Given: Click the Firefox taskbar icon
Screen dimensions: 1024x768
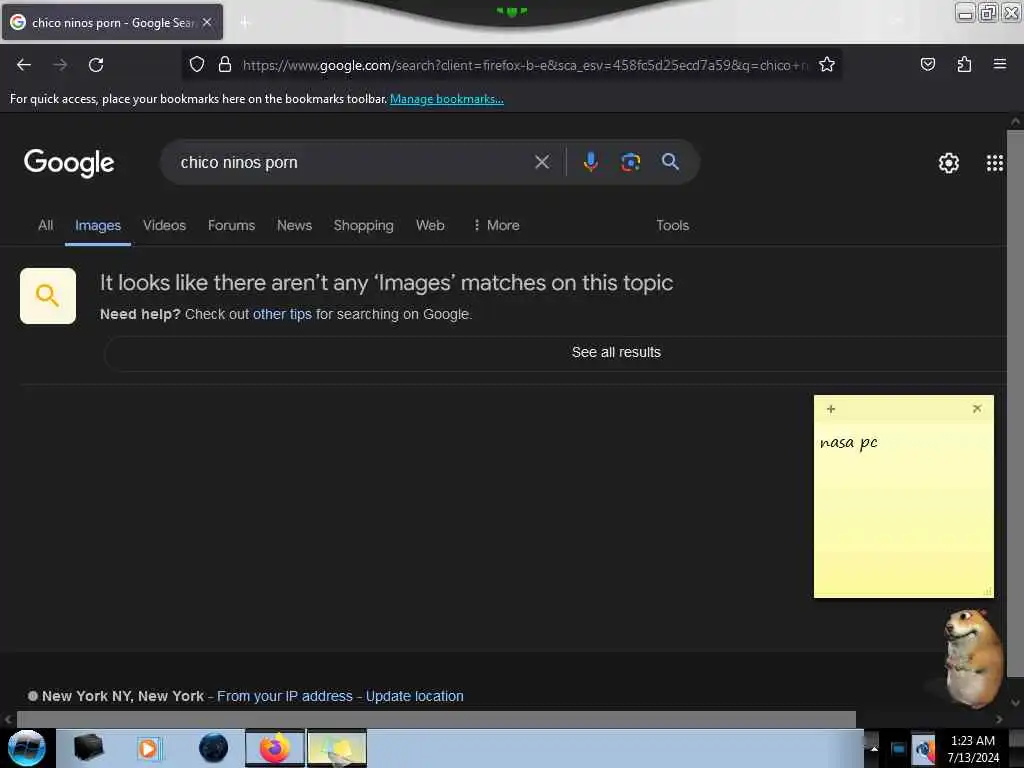Looking at the screenshot, I should 275,748.
